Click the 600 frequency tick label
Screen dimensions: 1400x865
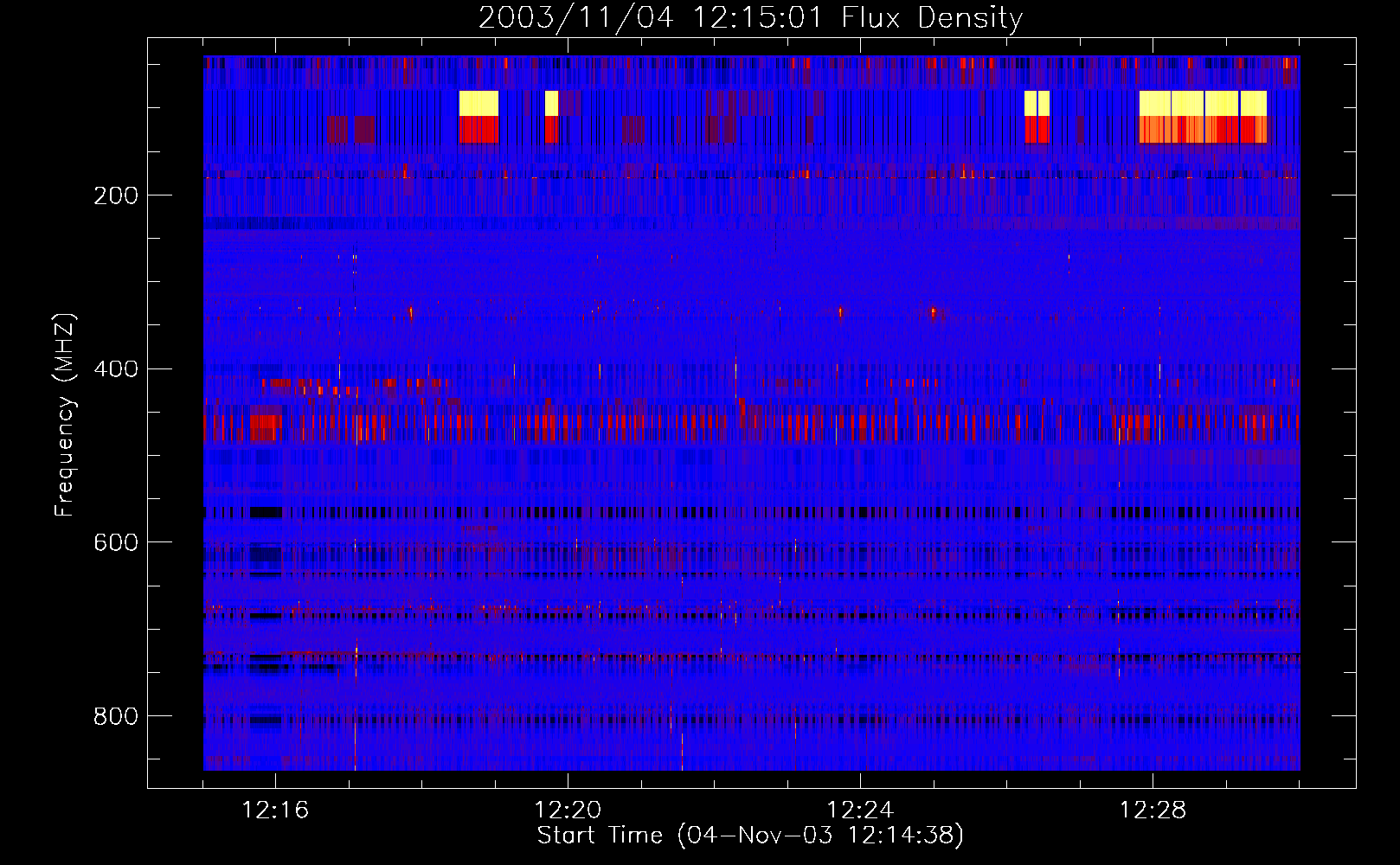pyautogui.click(x=116, y=542)
